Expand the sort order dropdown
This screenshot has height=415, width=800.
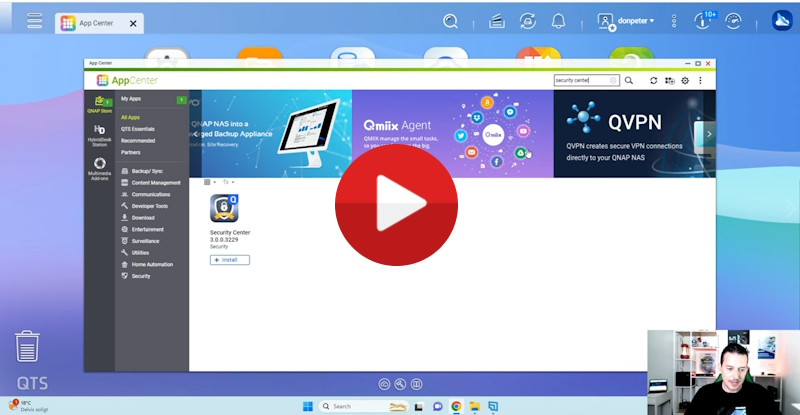[228, 182]
